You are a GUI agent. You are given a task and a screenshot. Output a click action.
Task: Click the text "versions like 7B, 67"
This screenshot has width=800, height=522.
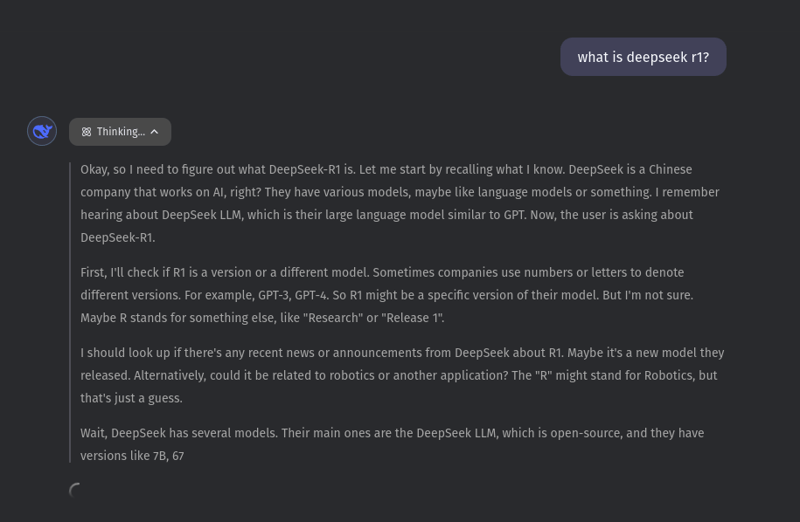(x=132, y=456)
